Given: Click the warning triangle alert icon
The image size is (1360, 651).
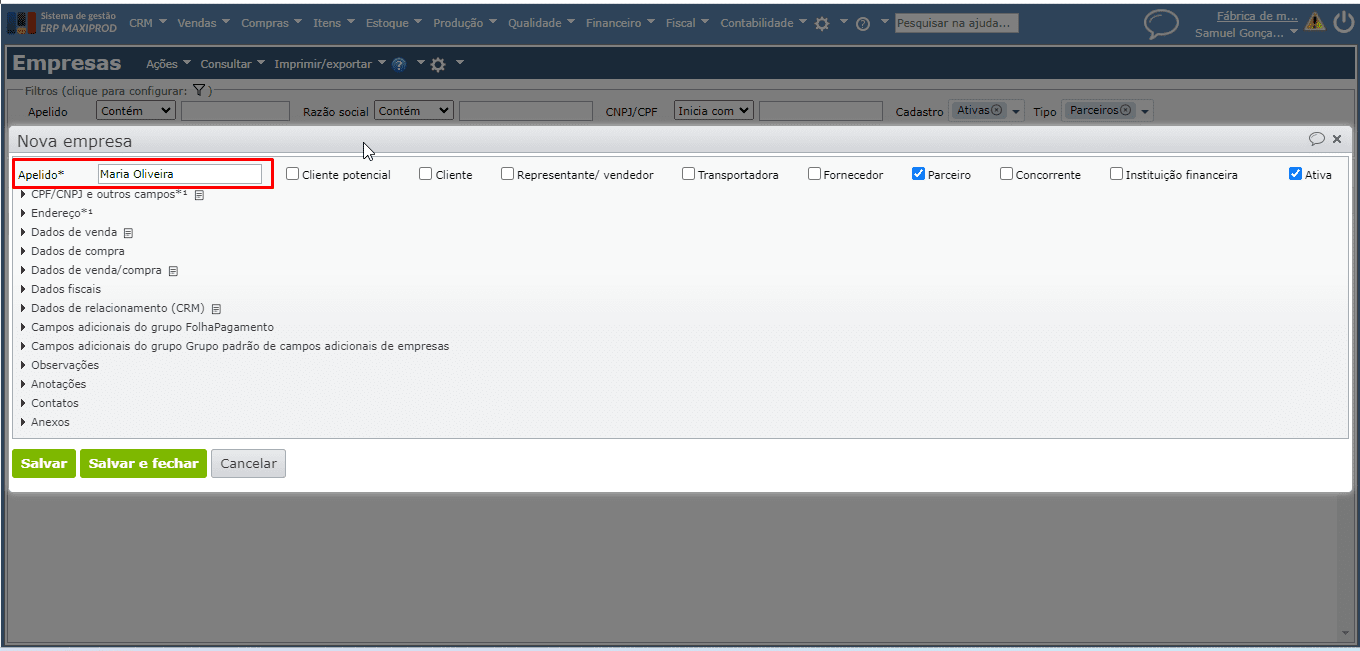Looking at the screenshot, I should point(1315,21).
